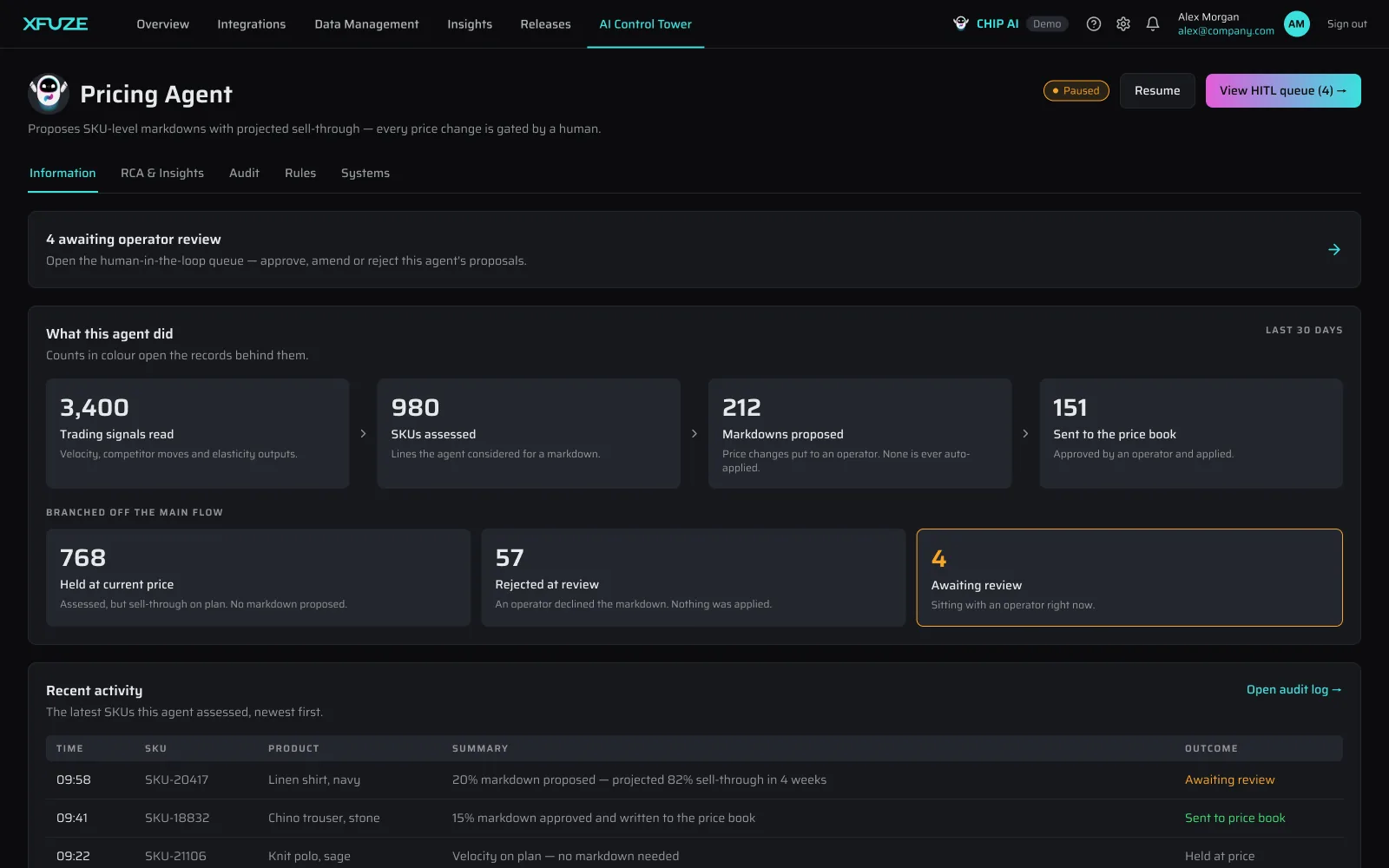This screenshot has height=868, width=1389.
Task: Click SKU-20417 cell
Action: pos(176,779)
